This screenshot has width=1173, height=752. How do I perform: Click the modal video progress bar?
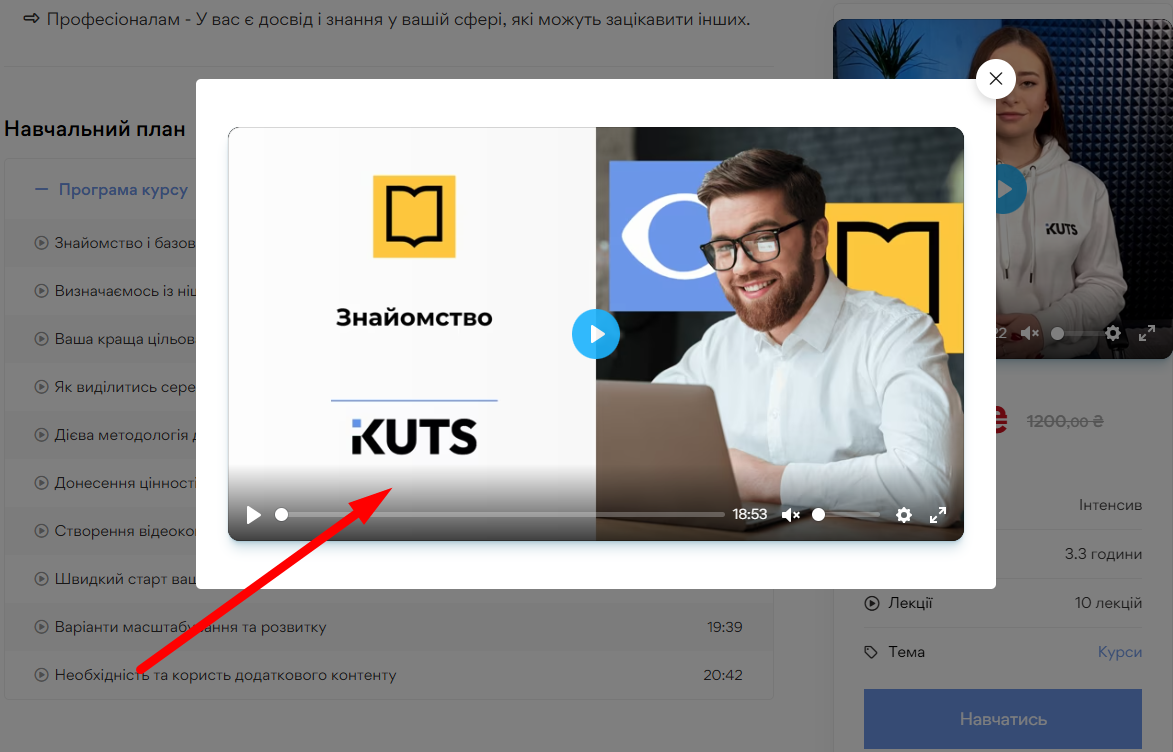click(500, 515)
